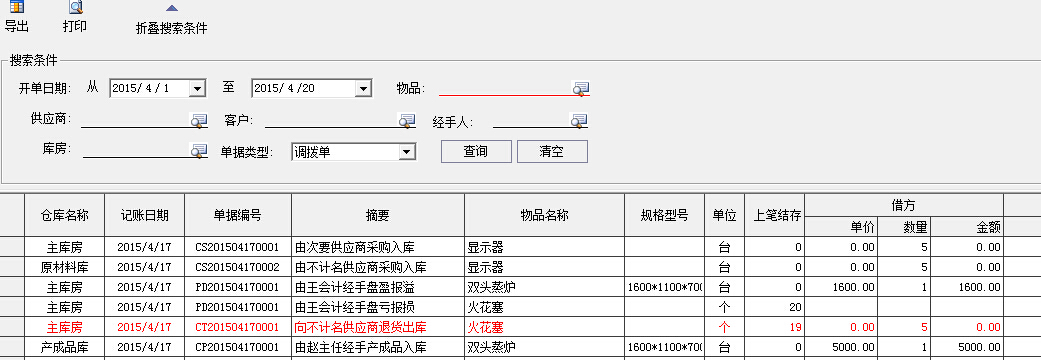Click the 记账日期 column header
The width and height of the screenshot is (1041, 360).
[x=145, y=215]
